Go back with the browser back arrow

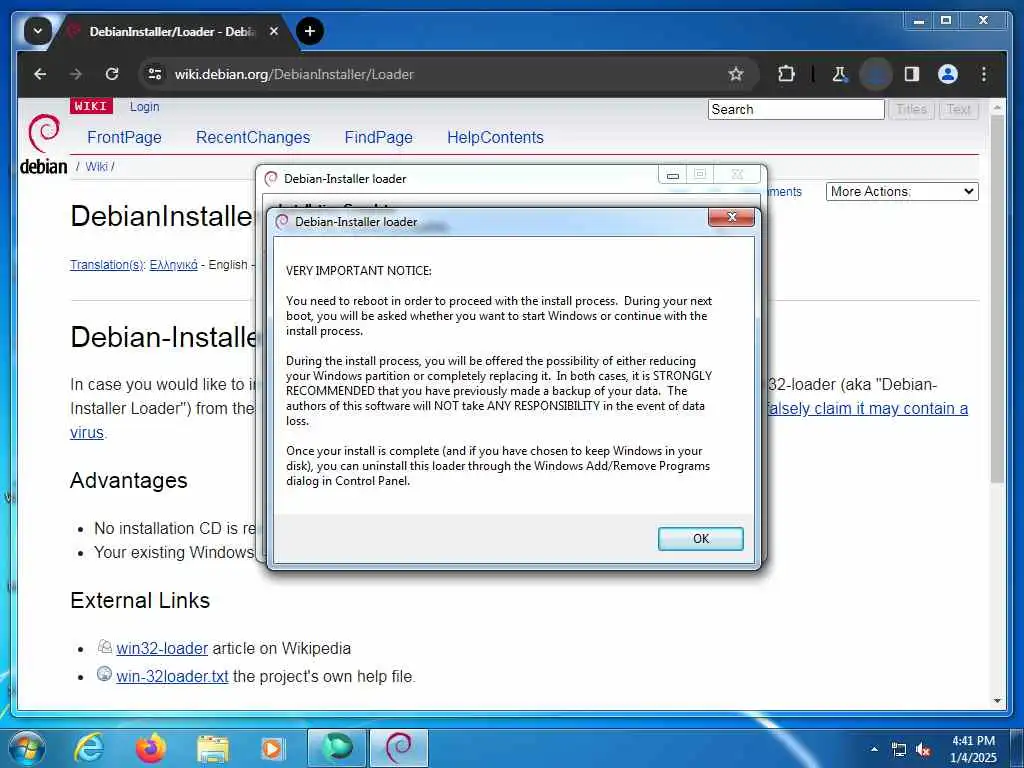click(x=40, y=74)
